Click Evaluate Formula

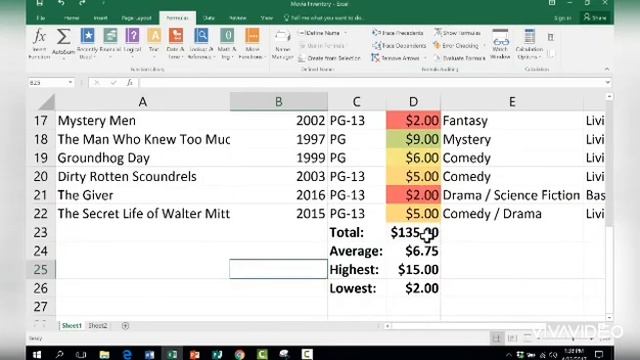click(x=459, y=58)
